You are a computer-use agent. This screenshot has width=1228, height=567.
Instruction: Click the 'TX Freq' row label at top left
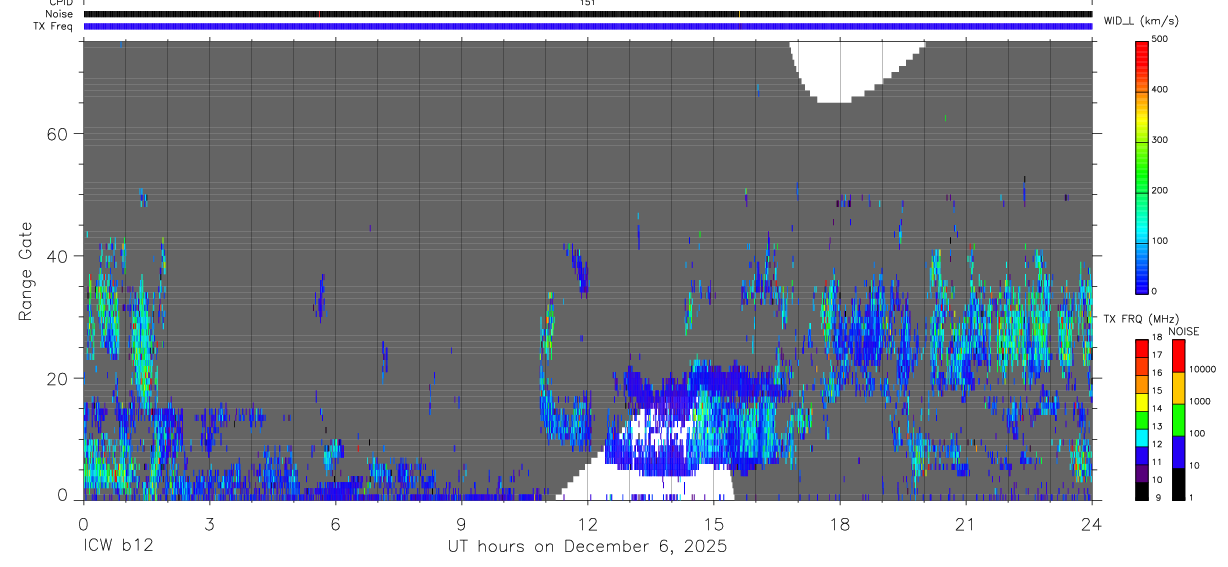coord(54,26)
